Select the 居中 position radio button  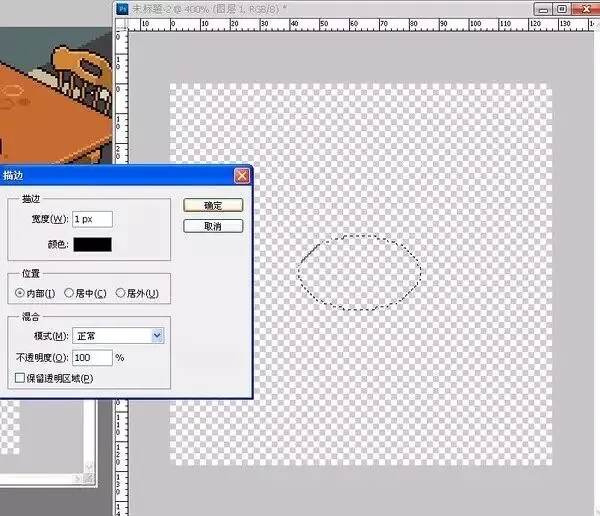69,293
